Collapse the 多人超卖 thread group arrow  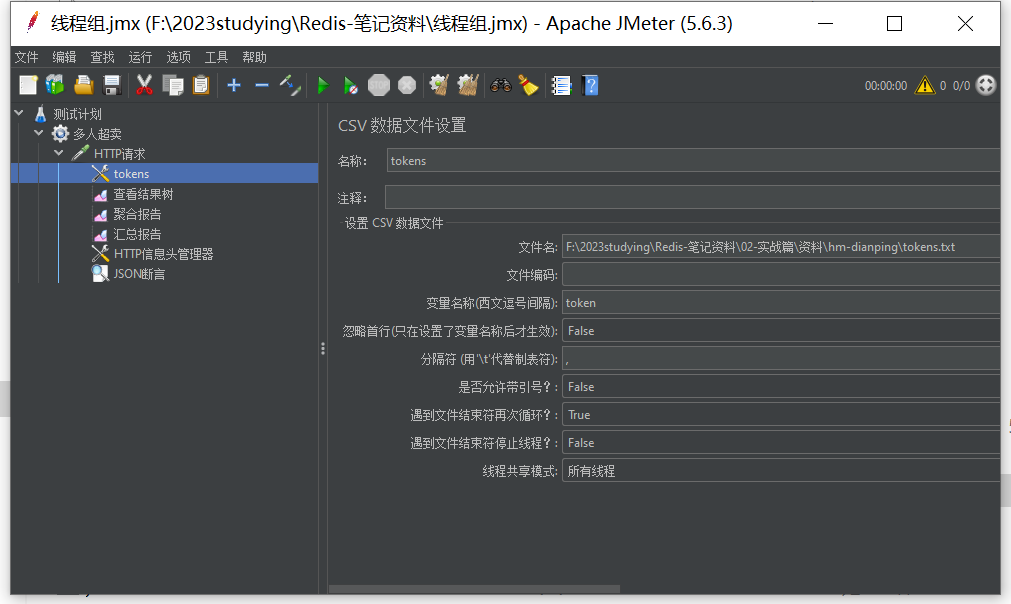[x=39, y=134]
